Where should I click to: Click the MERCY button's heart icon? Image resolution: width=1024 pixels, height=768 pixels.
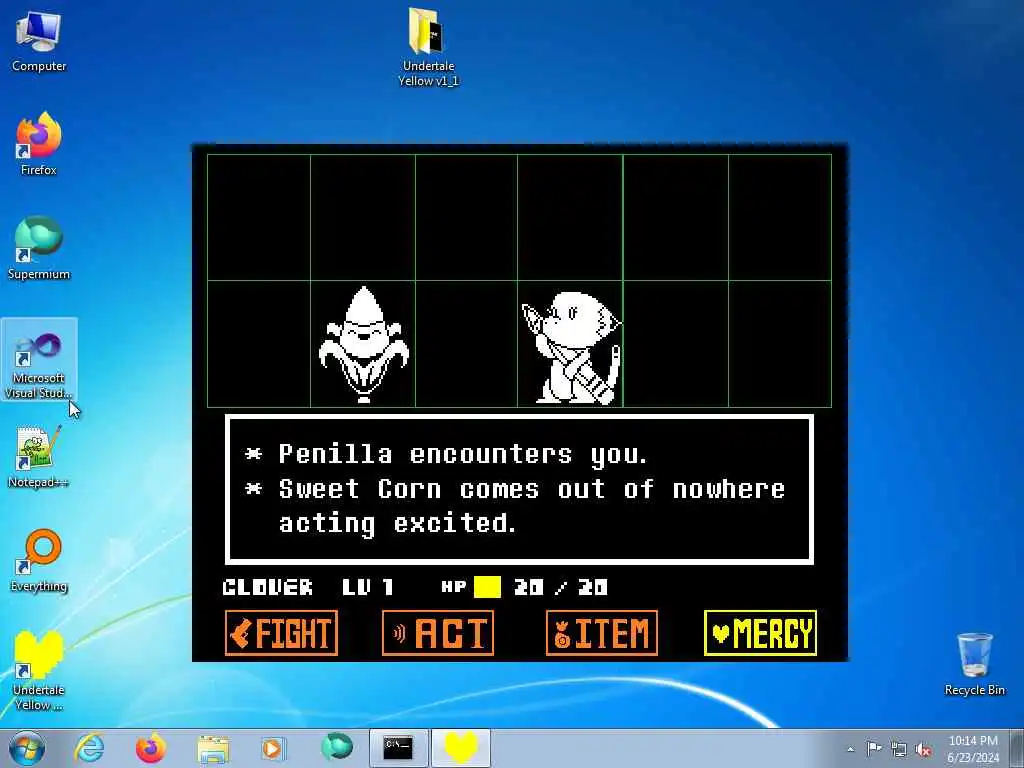(x=720, y=633)
